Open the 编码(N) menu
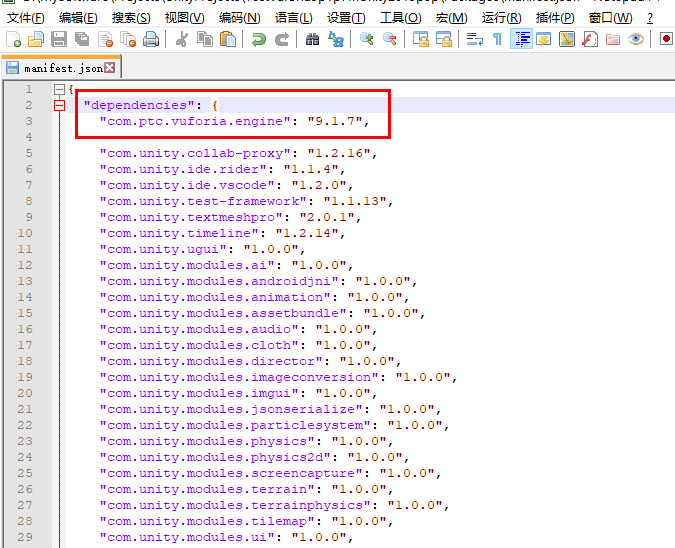Viewport: 675px width, 548px height. (240, 18)
